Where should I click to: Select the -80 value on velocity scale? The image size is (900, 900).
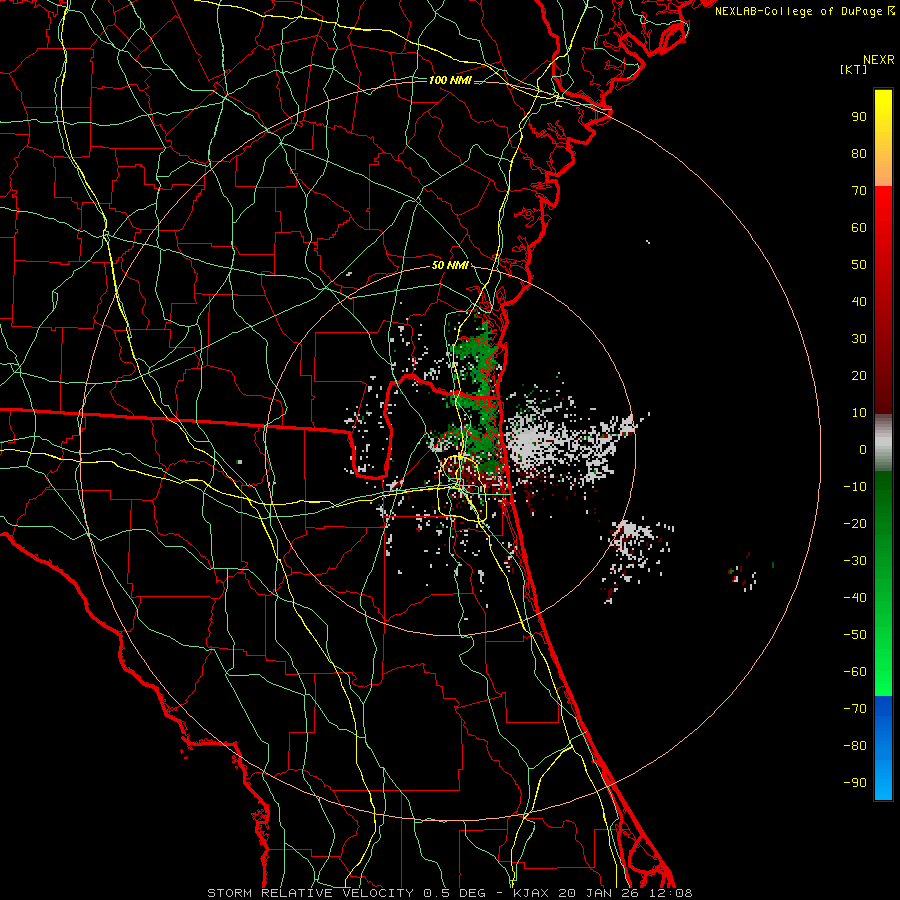coord(855,746)
